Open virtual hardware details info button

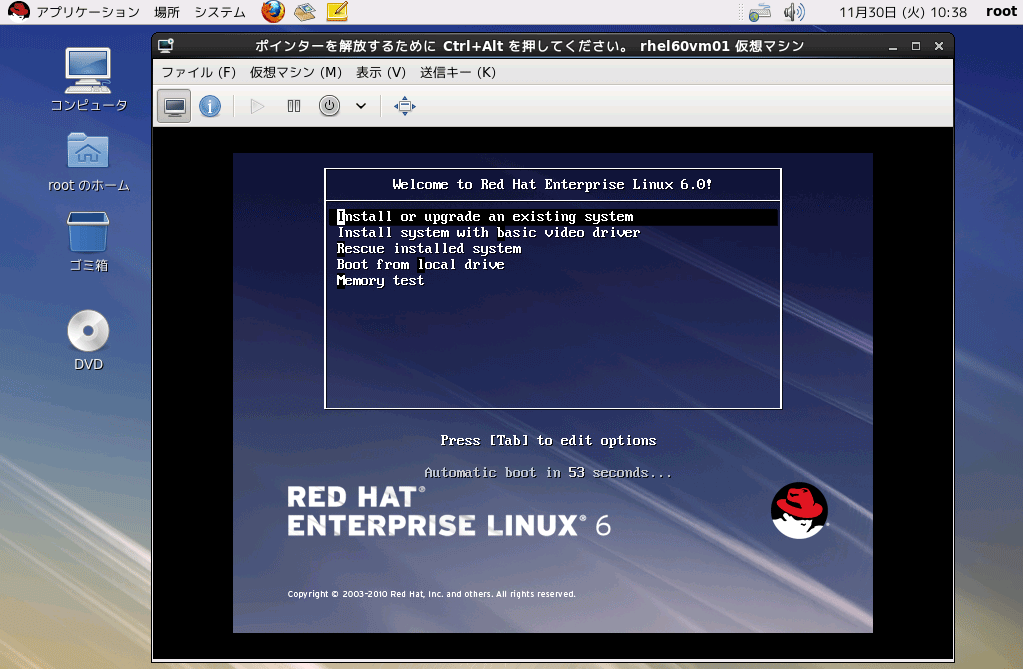click(209, 106)
